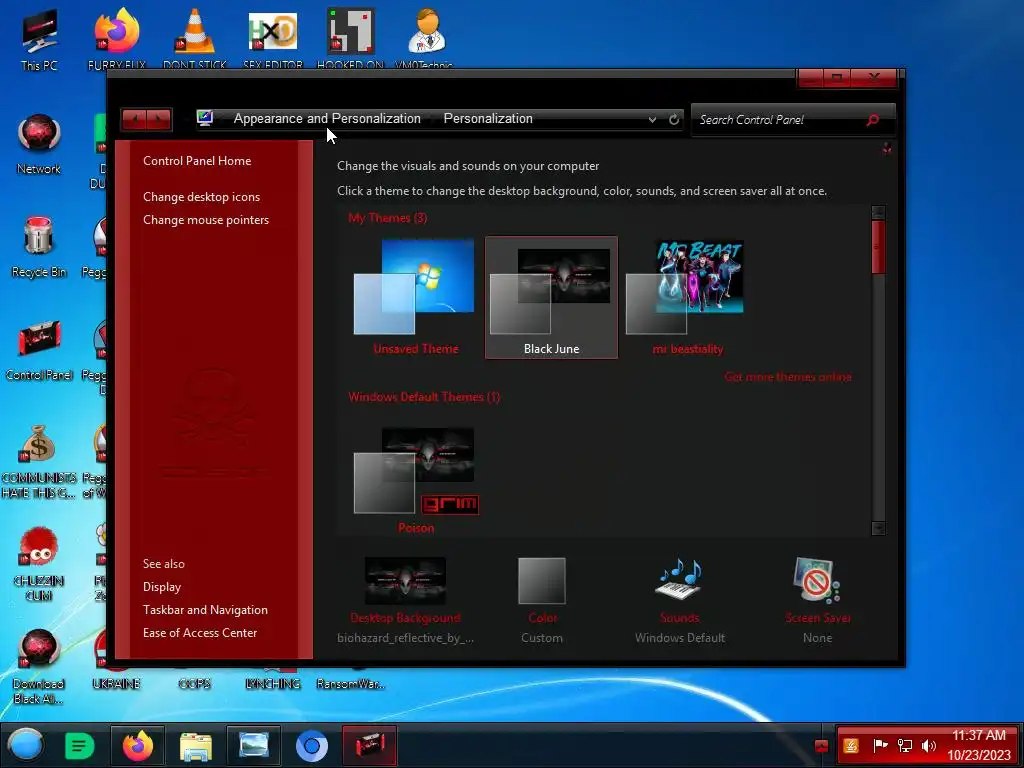The width and height of the screenshot is (1024, 768).
Task: Open HOOKED ON desktop shortcut
Action: (351, 39)
